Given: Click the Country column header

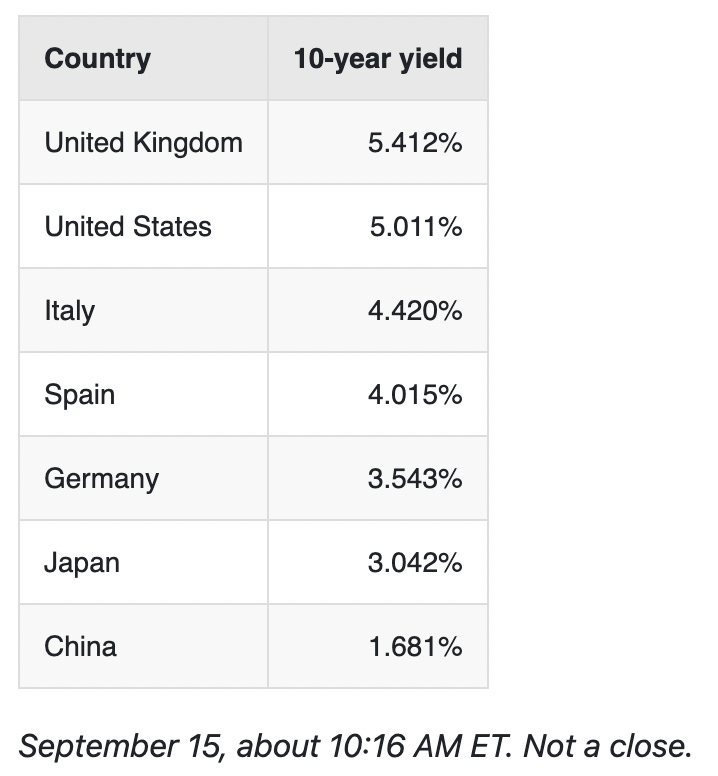Looking at the screenshot, I should [x=97, y=59].
